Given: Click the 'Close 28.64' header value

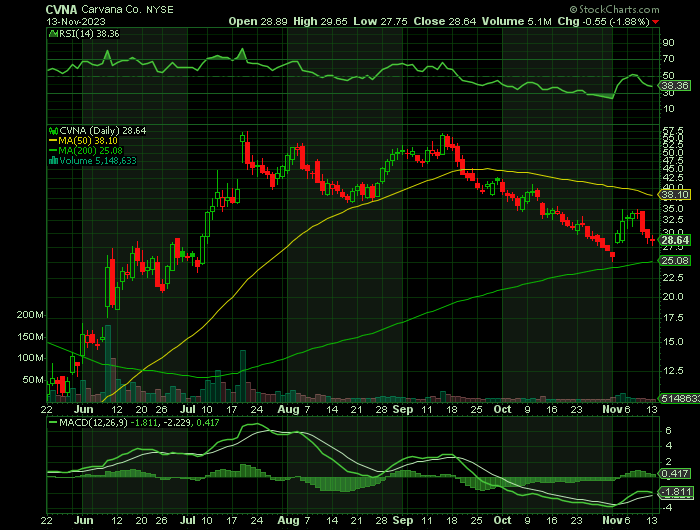Looking at the screenshot, I should tap(445, 21).
